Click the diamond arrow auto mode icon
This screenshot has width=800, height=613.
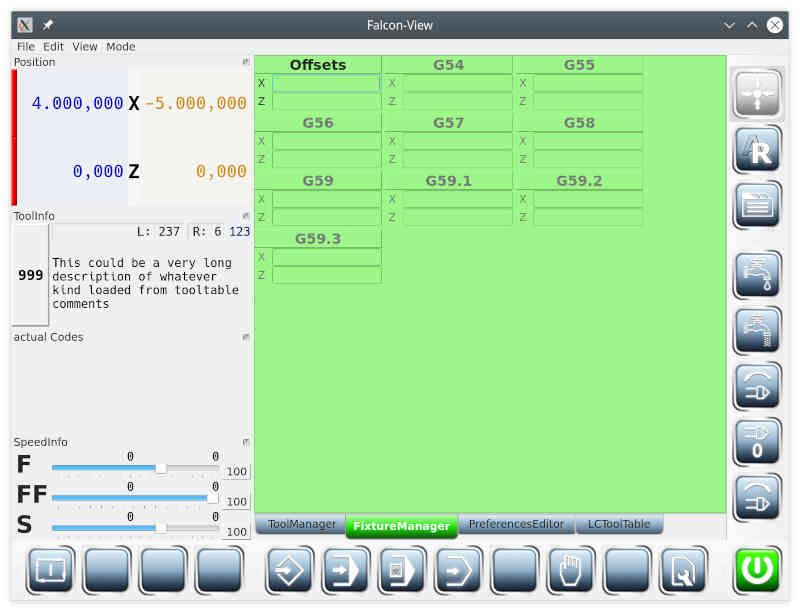click(x=290, y=570)
